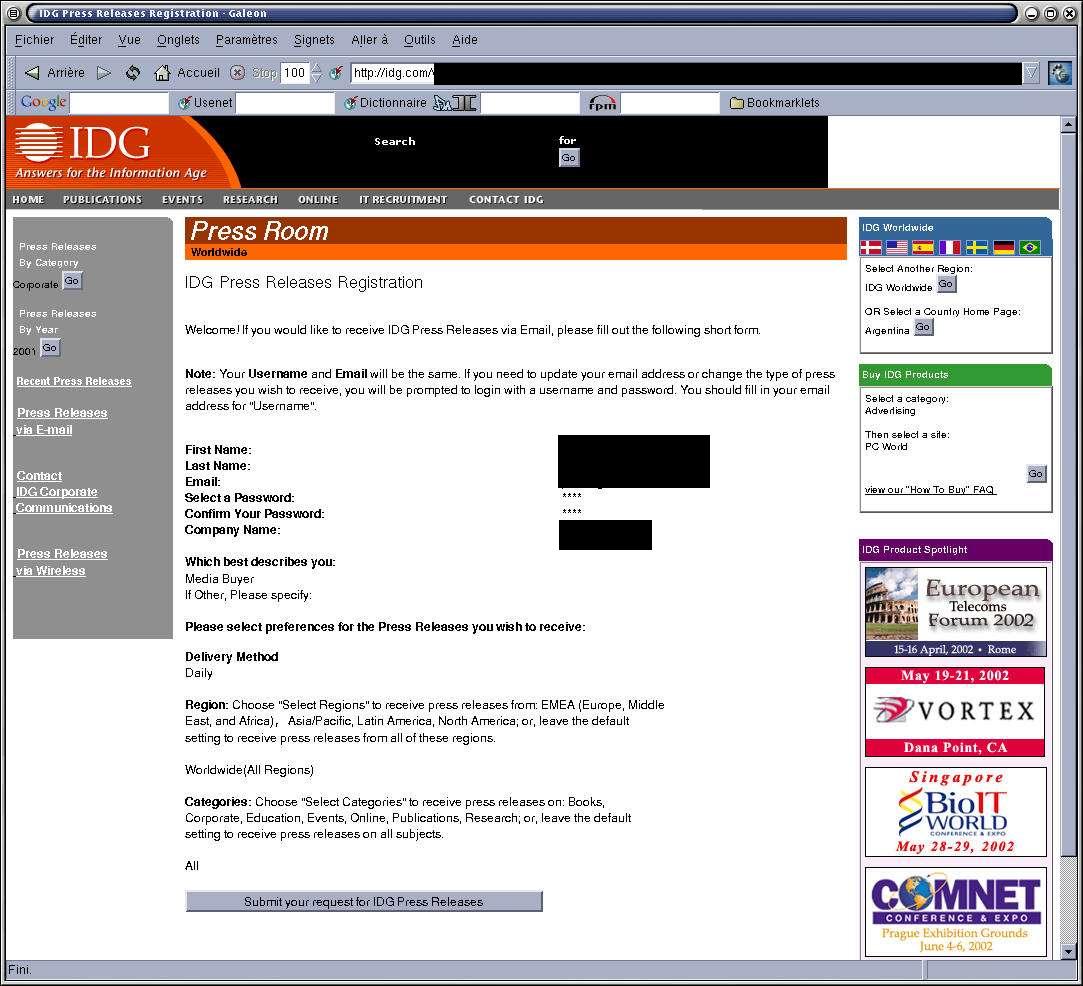Click the Usenet search input field
Viewport: 1083px width, 986px height.
click(x=285, y=103)
